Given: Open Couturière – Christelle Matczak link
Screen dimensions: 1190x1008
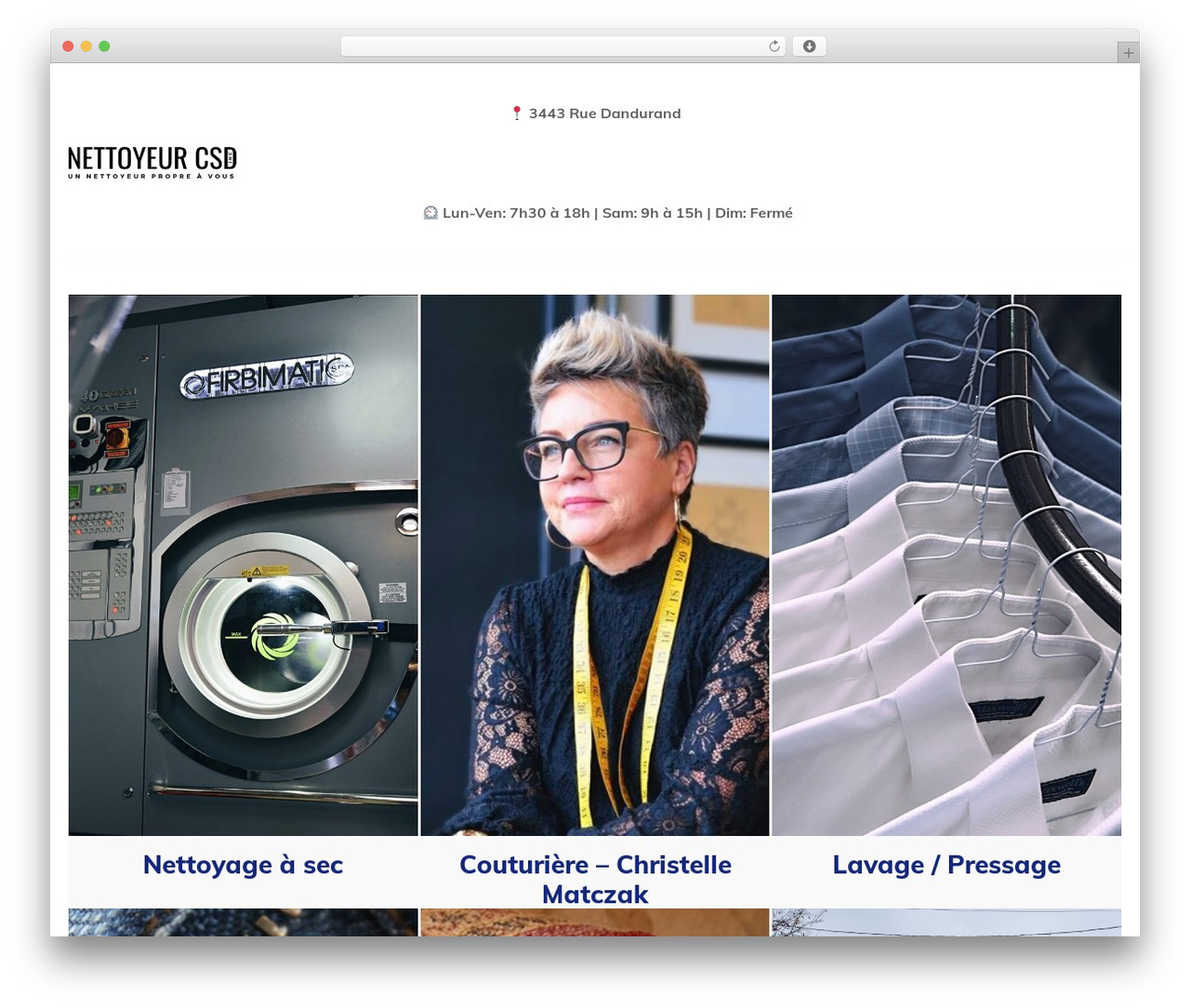Looking at the screenshot, I should click(595, 880).
